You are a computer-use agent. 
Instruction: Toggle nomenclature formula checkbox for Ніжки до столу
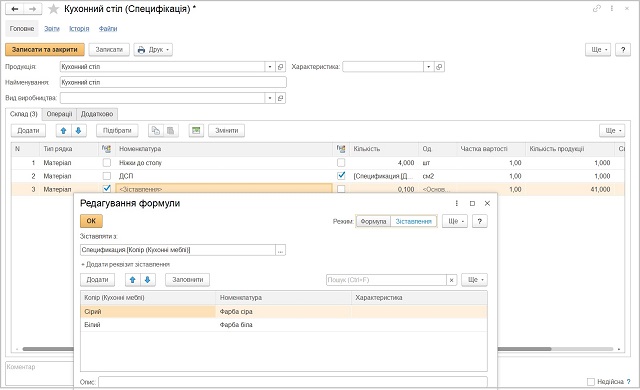(107, 163)
